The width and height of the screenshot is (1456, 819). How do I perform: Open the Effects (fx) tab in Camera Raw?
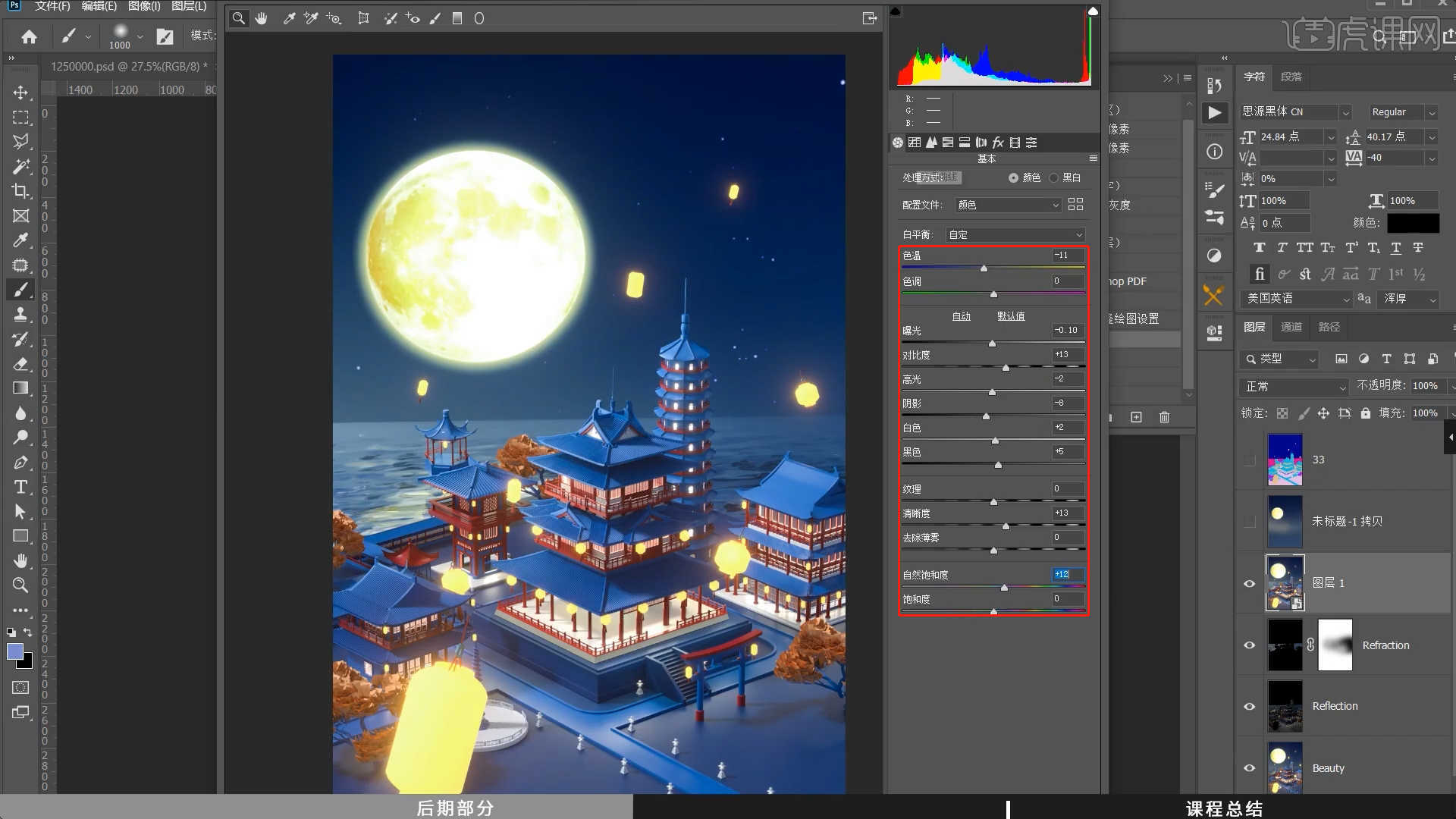999,143
